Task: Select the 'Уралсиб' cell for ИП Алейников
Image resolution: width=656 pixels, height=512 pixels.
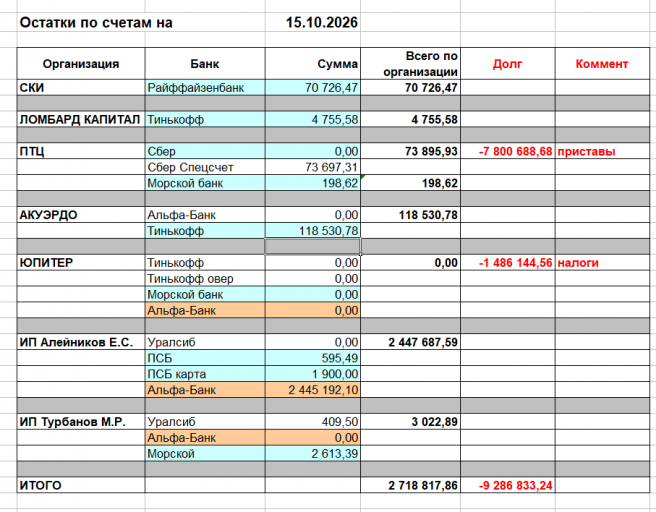Action: point(205,342)
